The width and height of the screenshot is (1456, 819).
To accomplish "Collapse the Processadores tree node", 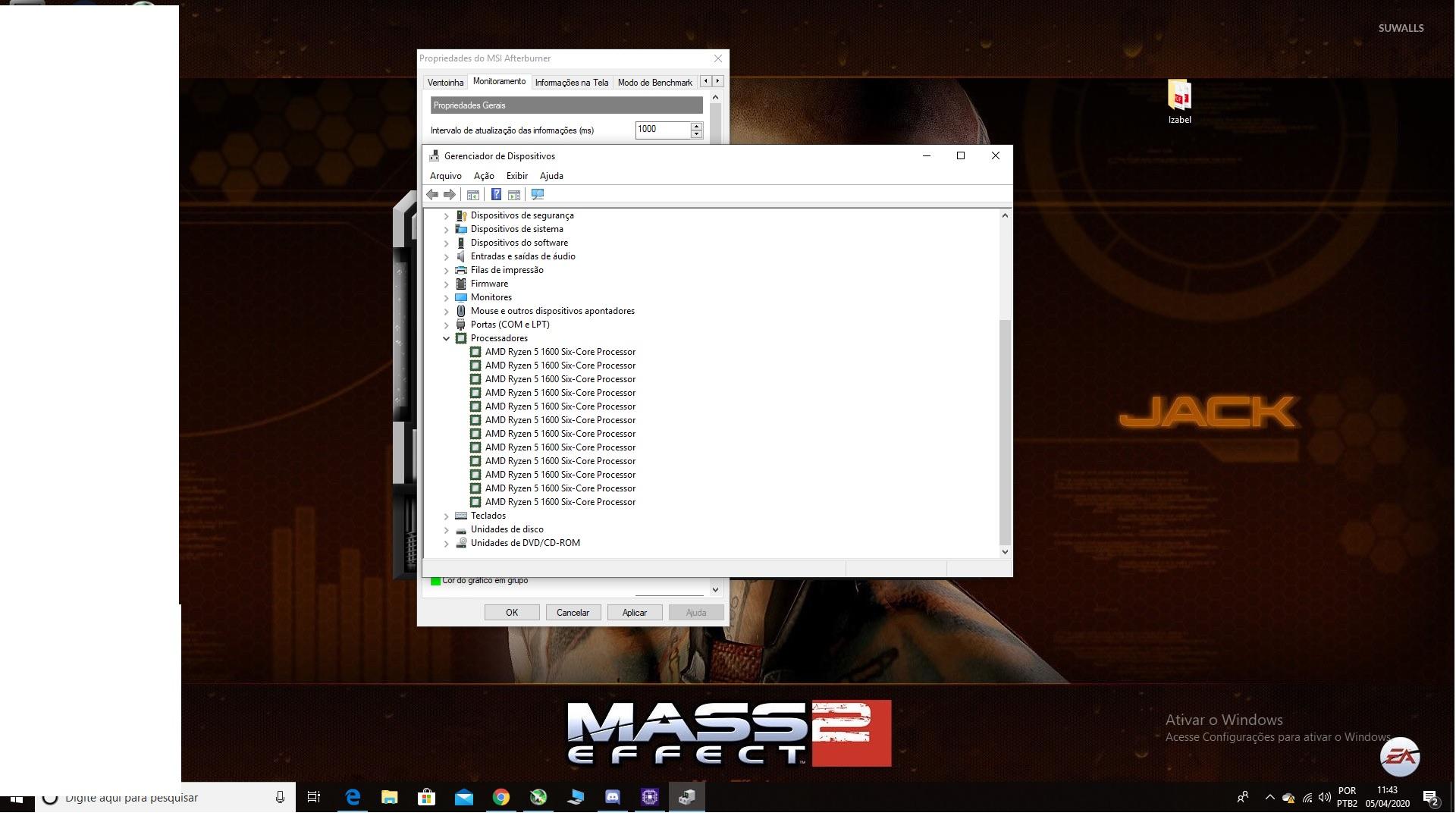I will point(447,338).
